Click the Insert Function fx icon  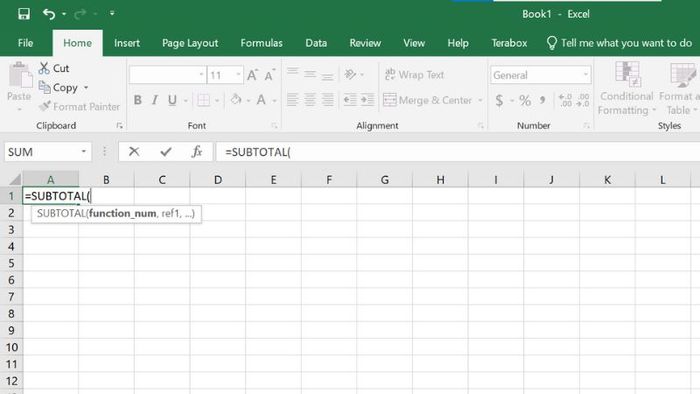click(x=197, y=152)
